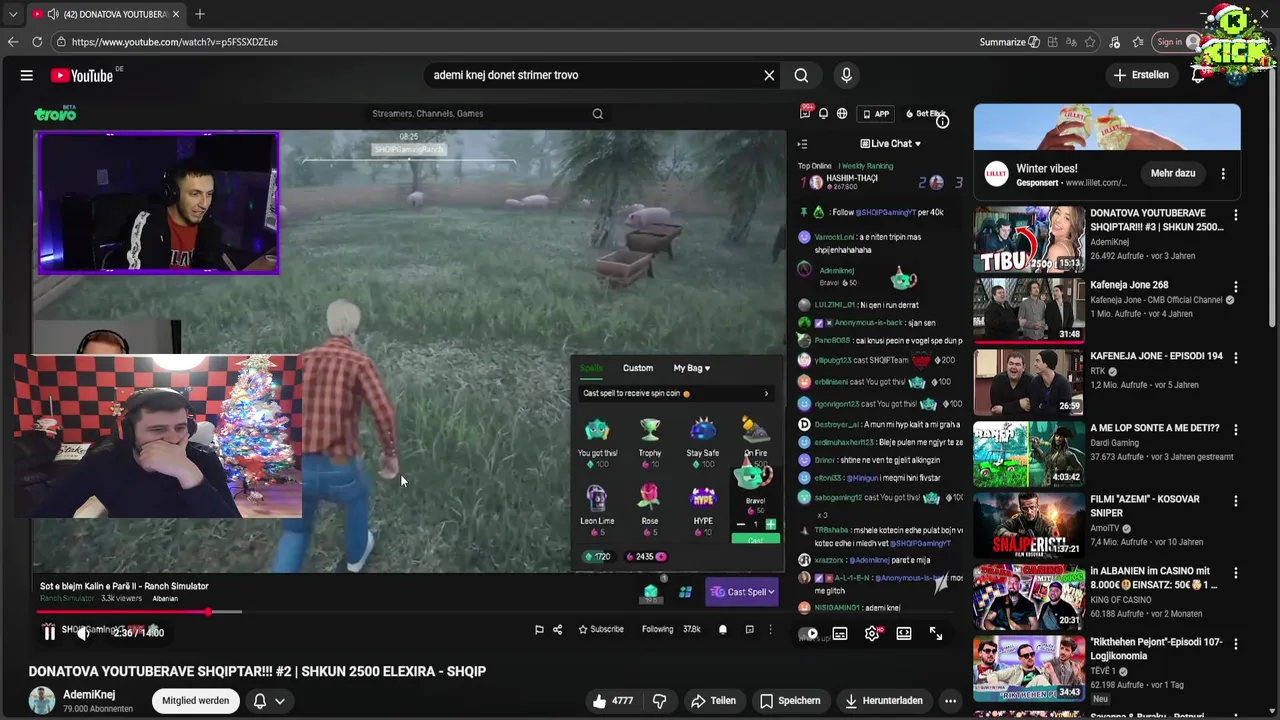
Task: Add page to favorites with star icon
Action: coord(1090,42)
